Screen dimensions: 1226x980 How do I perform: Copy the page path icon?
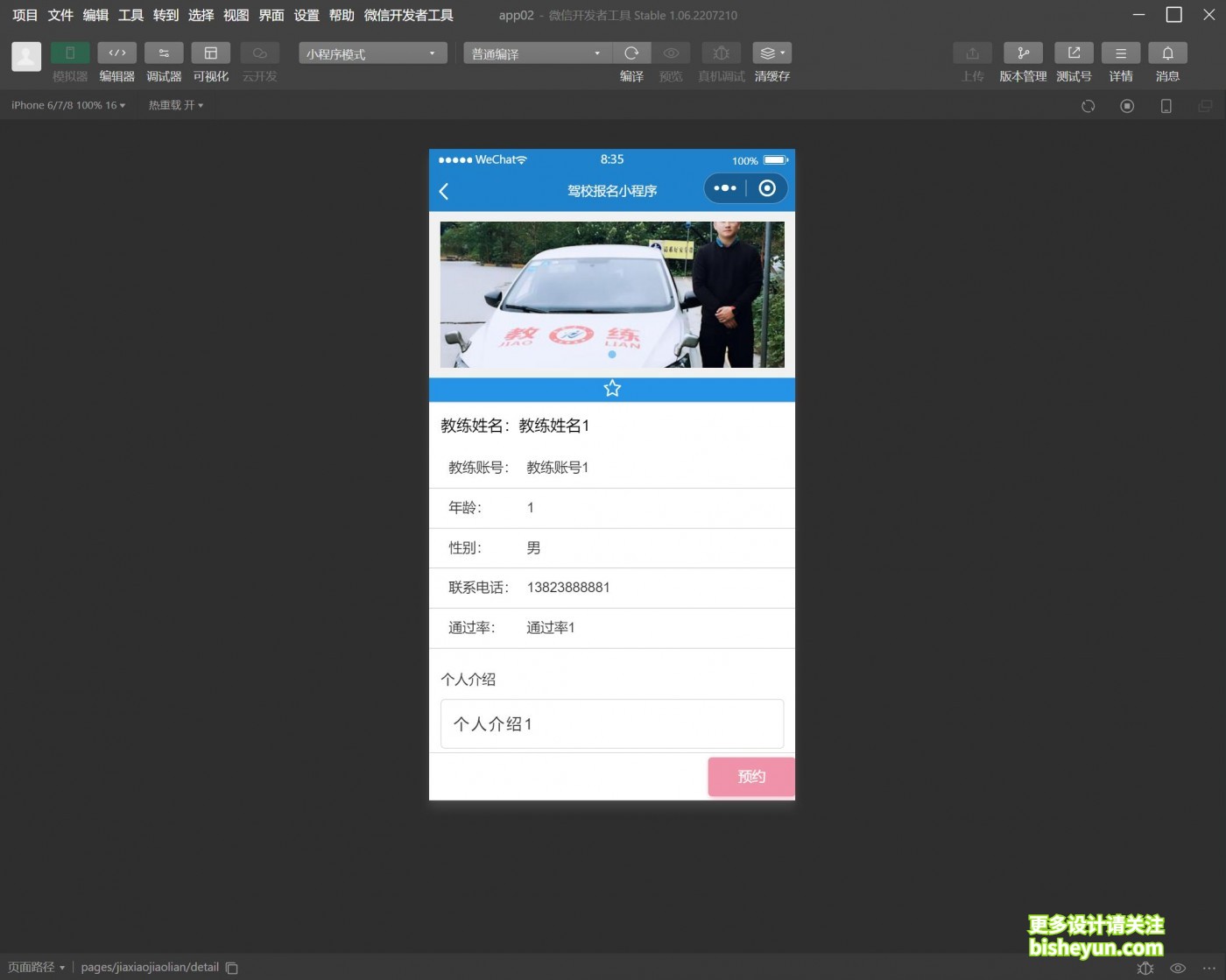pyautogui.click(x=232, y=968)
